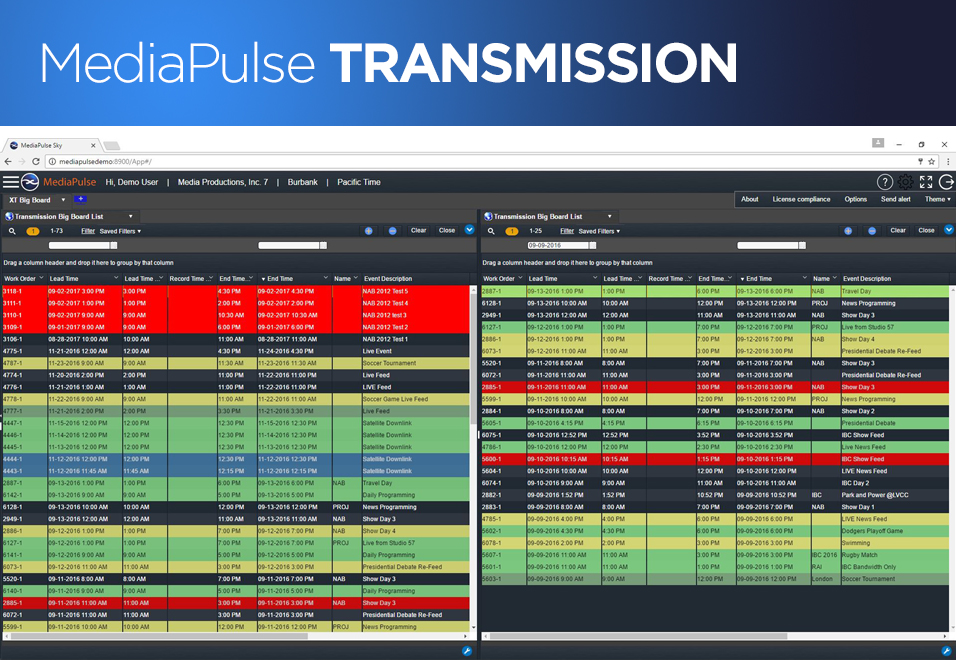Go back with the browser back arrow

tap(8, 161)
